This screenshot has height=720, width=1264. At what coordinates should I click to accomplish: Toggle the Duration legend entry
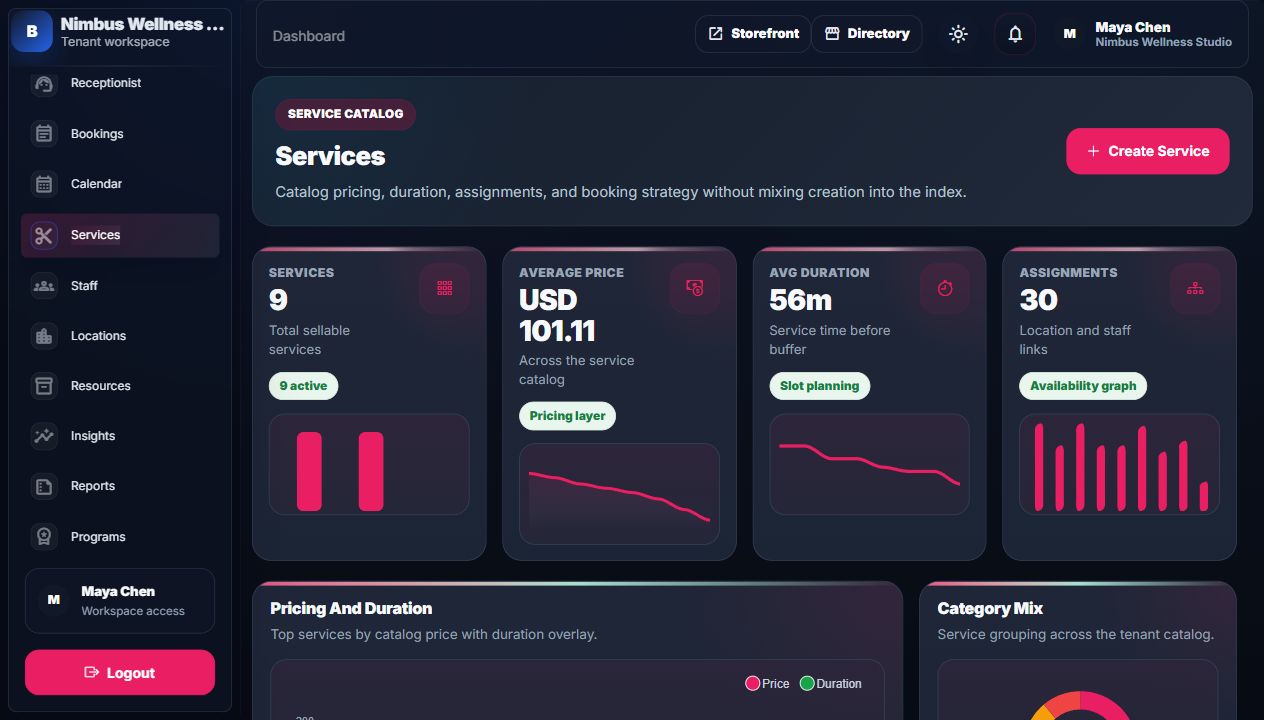pos(830,684)
